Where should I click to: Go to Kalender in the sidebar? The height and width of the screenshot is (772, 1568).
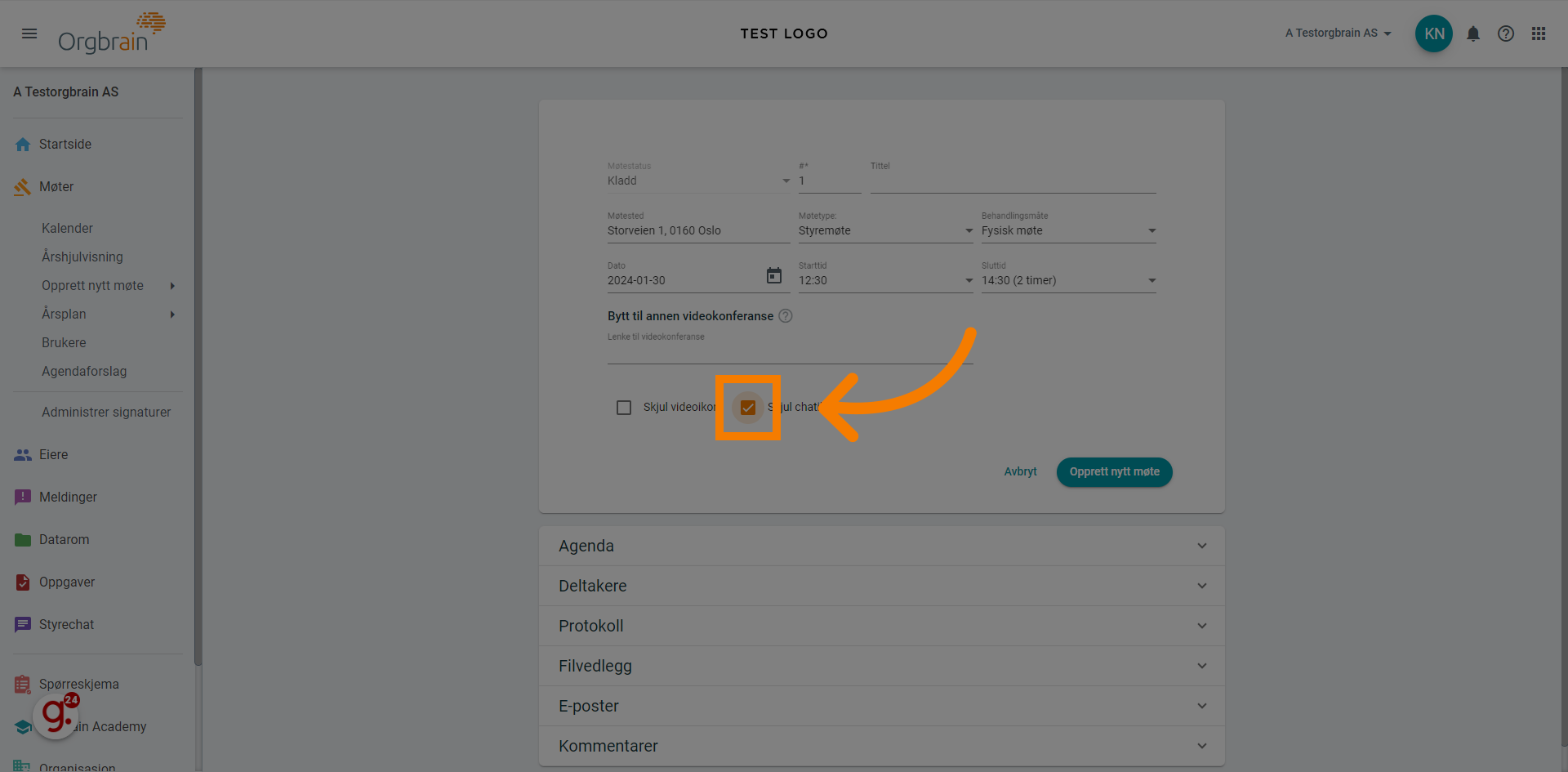pos(67,229)
